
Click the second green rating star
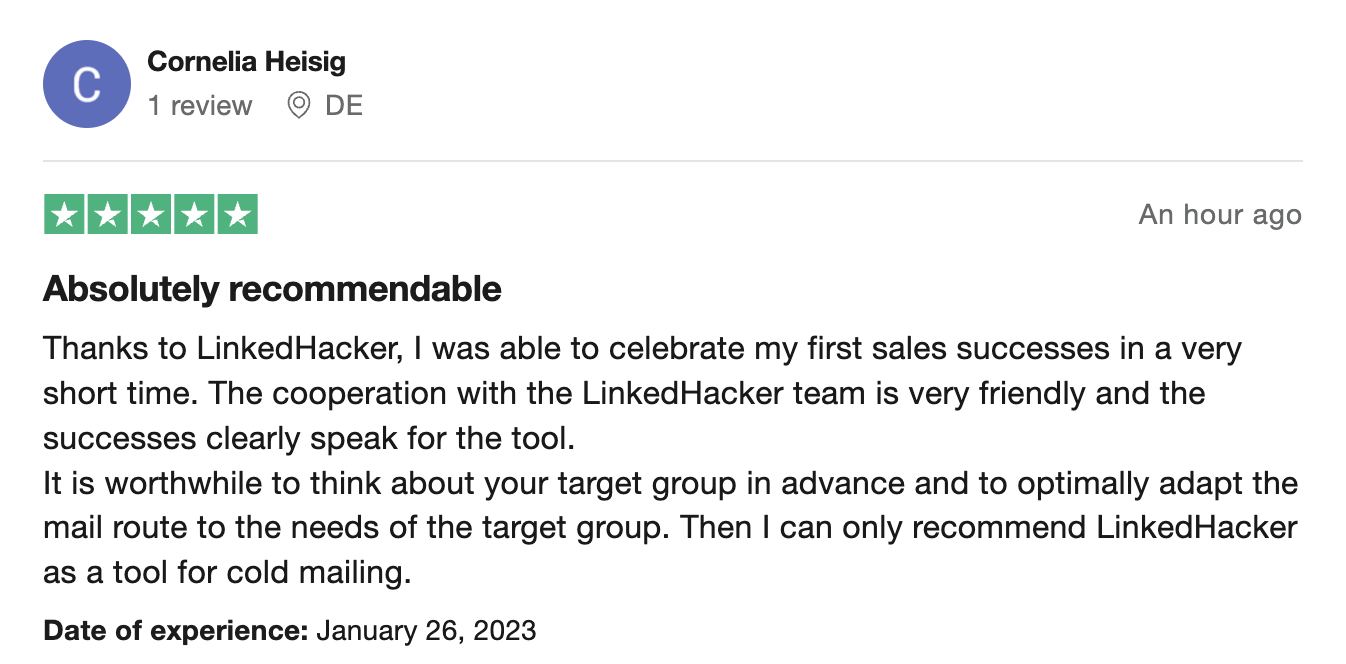click(108, 215)
